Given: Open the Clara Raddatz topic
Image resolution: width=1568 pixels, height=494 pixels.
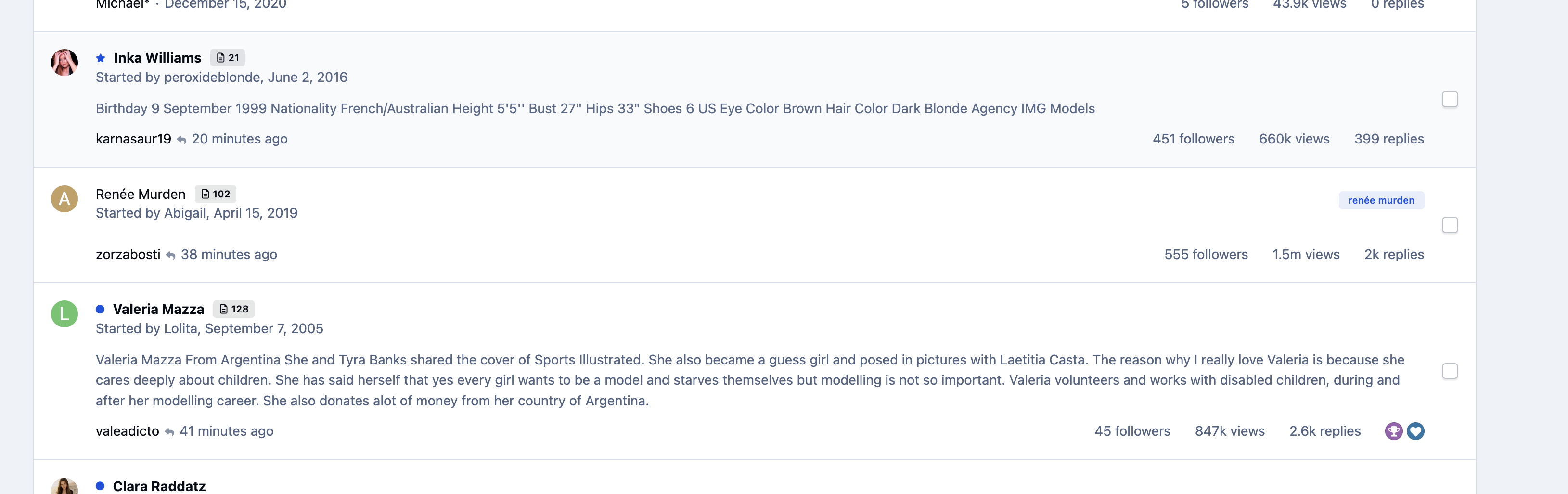Looking at the screenshot, I should [x=159, y=486].
